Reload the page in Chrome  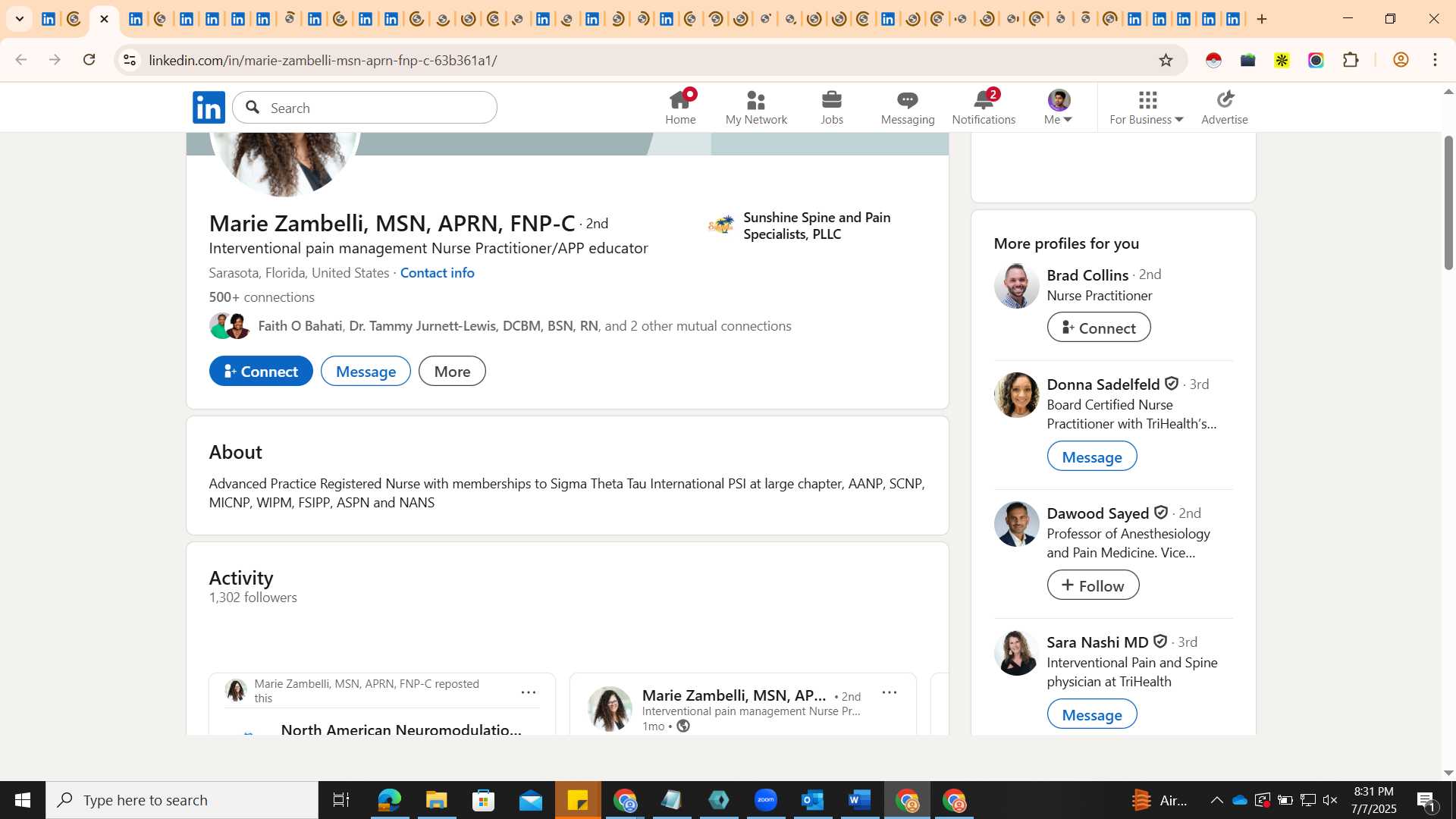[x=89, y=60]
